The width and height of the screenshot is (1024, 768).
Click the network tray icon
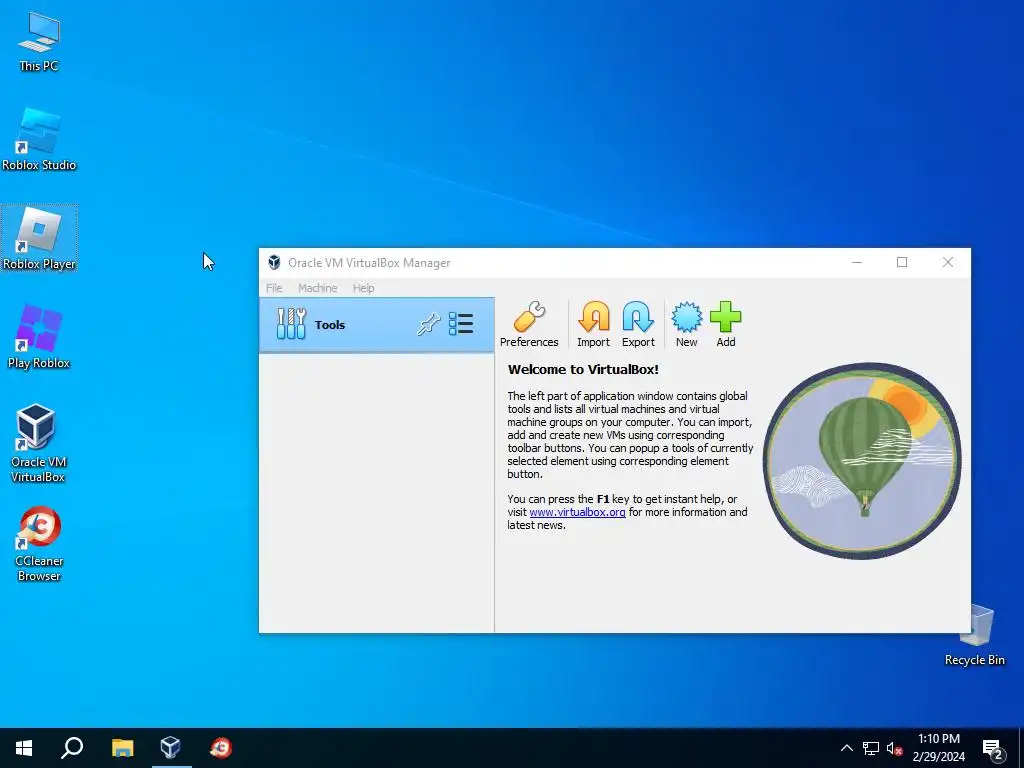871,748
